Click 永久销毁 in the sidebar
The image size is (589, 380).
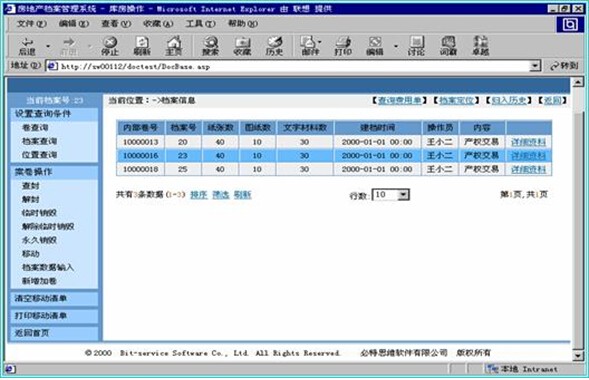pos(39,240)
